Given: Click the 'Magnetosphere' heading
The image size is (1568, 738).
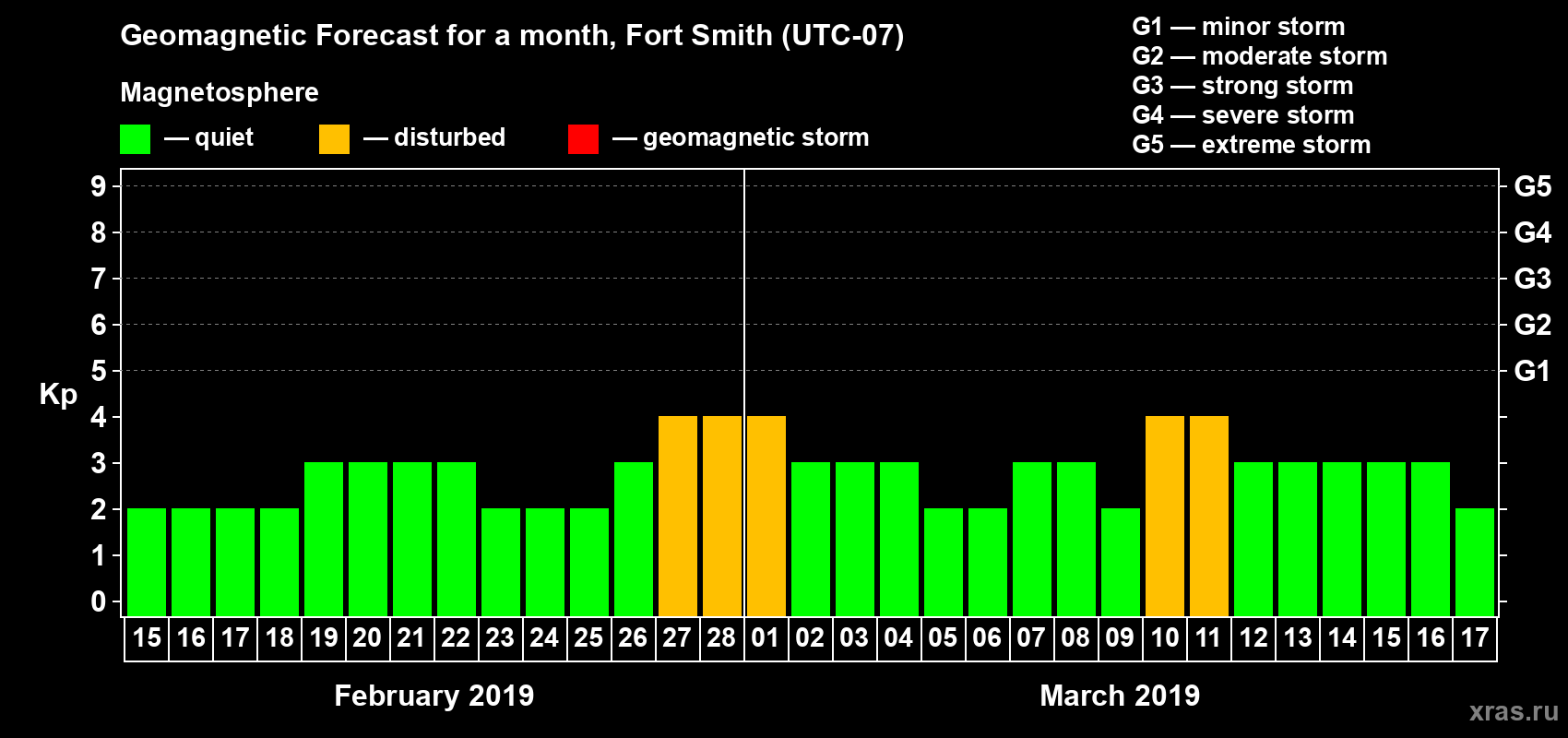Looking at the screenshot, I should (x=220, y=93).
